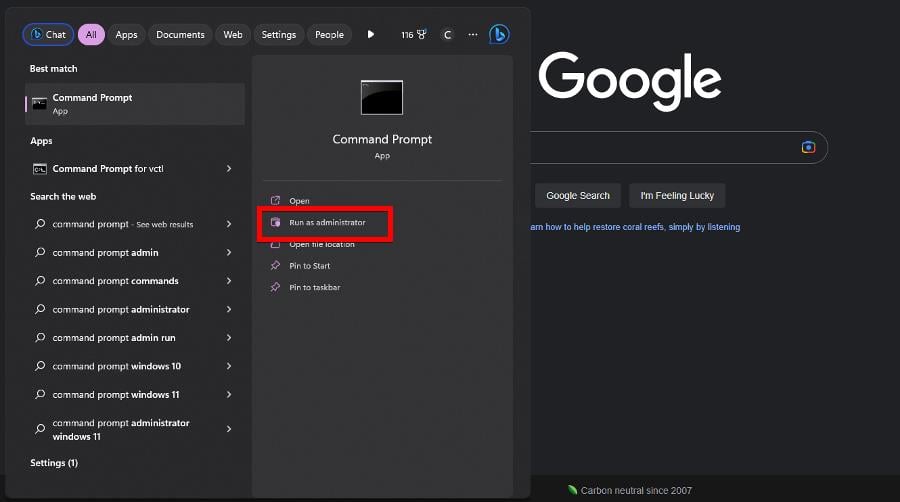Image resolution: width=900 pixels, height=502 pixels.
Task: Click the Command Prompt icon in best match
Action: pyautogui.click(x=40, y=104)
